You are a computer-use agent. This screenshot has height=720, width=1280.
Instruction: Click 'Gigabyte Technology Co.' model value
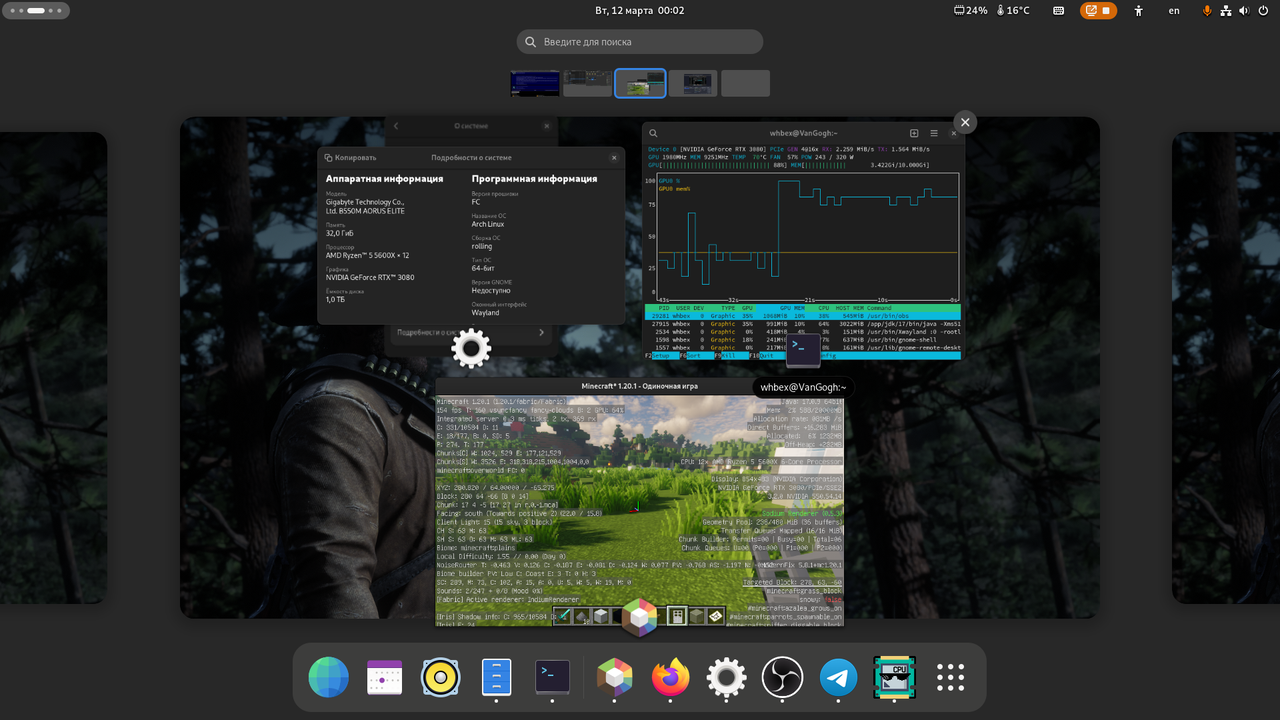365,206
